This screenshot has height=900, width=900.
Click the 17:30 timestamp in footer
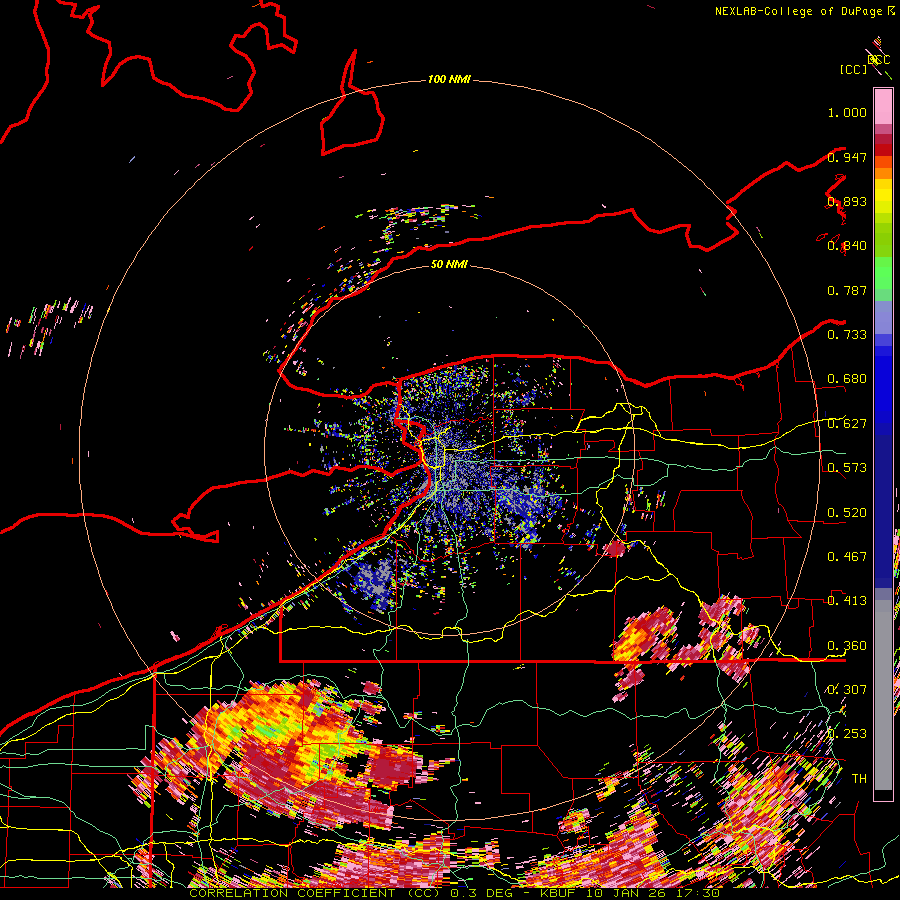point(699,893)
